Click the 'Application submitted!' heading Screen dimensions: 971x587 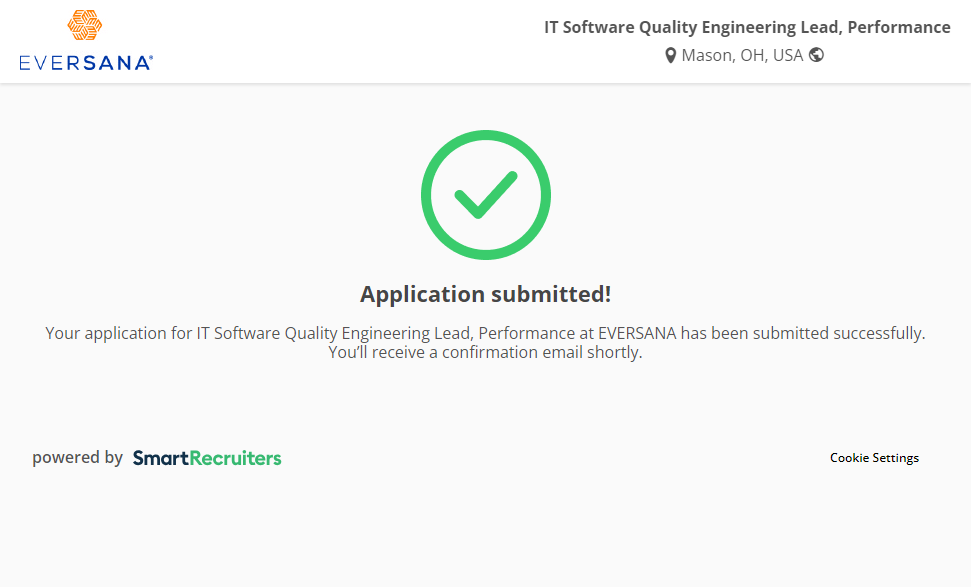click(x=485, y=294)
